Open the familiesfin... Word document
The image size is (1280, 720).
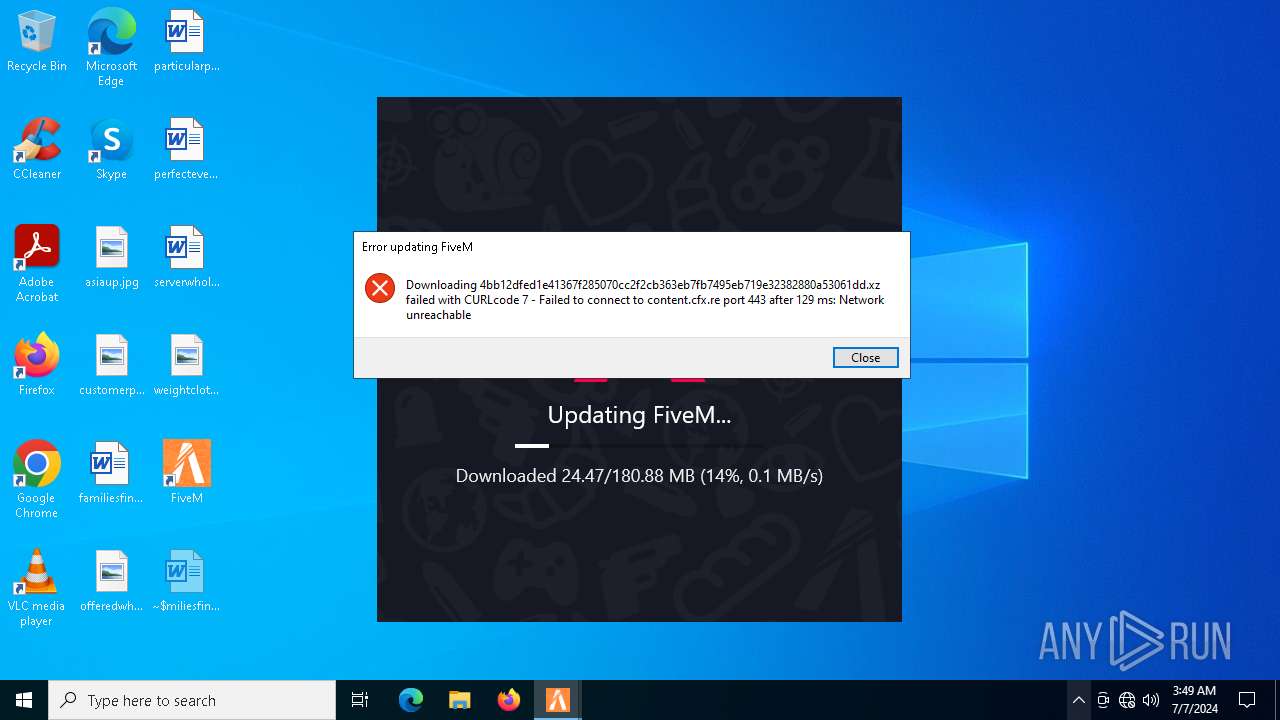pyautogui.click(x=111, y=474)
